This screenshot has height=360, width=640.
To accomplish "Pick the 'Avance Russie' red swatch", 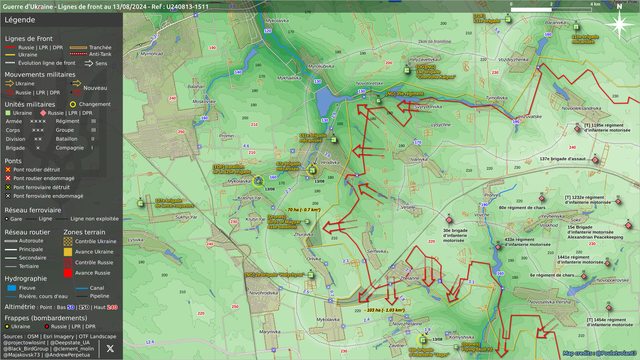I will [x=68, y=273].
